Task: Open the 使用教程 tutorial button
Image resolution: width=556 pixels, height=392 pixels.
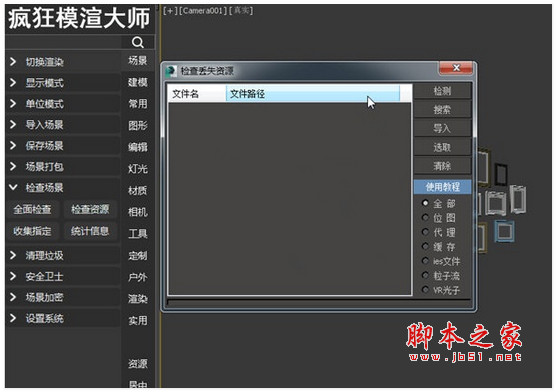Action: pos(443,187)
